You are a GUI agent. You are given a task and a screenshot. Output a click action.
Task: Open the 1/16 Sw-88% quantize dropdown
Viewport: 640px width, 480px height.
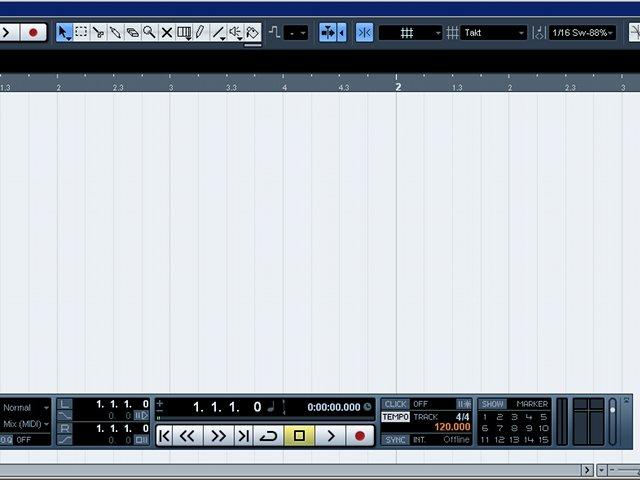582,33
